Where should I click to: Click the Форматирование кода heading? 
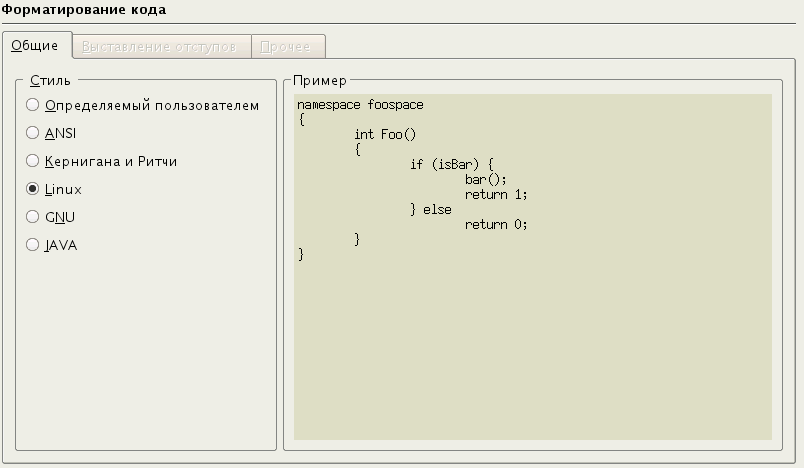(x=84, y=10)
